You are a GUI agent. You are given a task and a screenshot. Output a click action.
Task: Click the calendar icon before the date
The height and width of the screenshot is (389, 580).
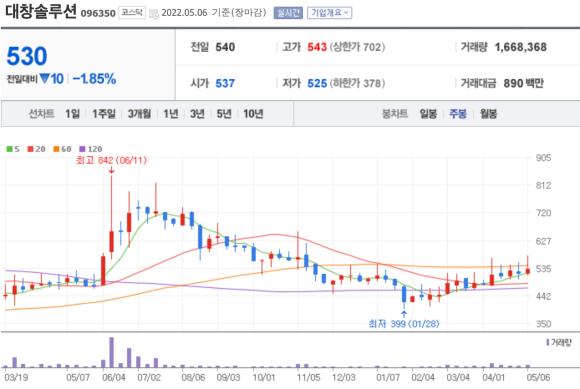pos(154,14)
